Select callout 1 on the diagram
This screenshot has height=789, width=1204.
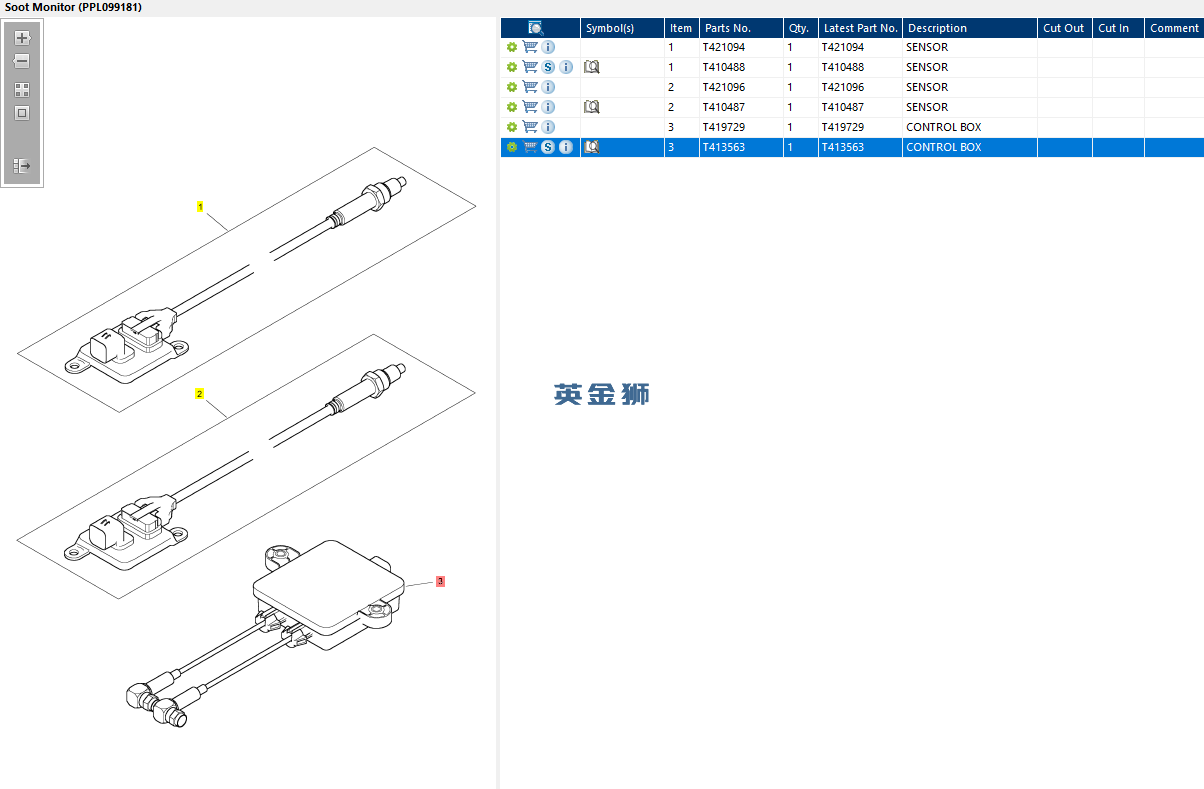click(x=200, y=207)
